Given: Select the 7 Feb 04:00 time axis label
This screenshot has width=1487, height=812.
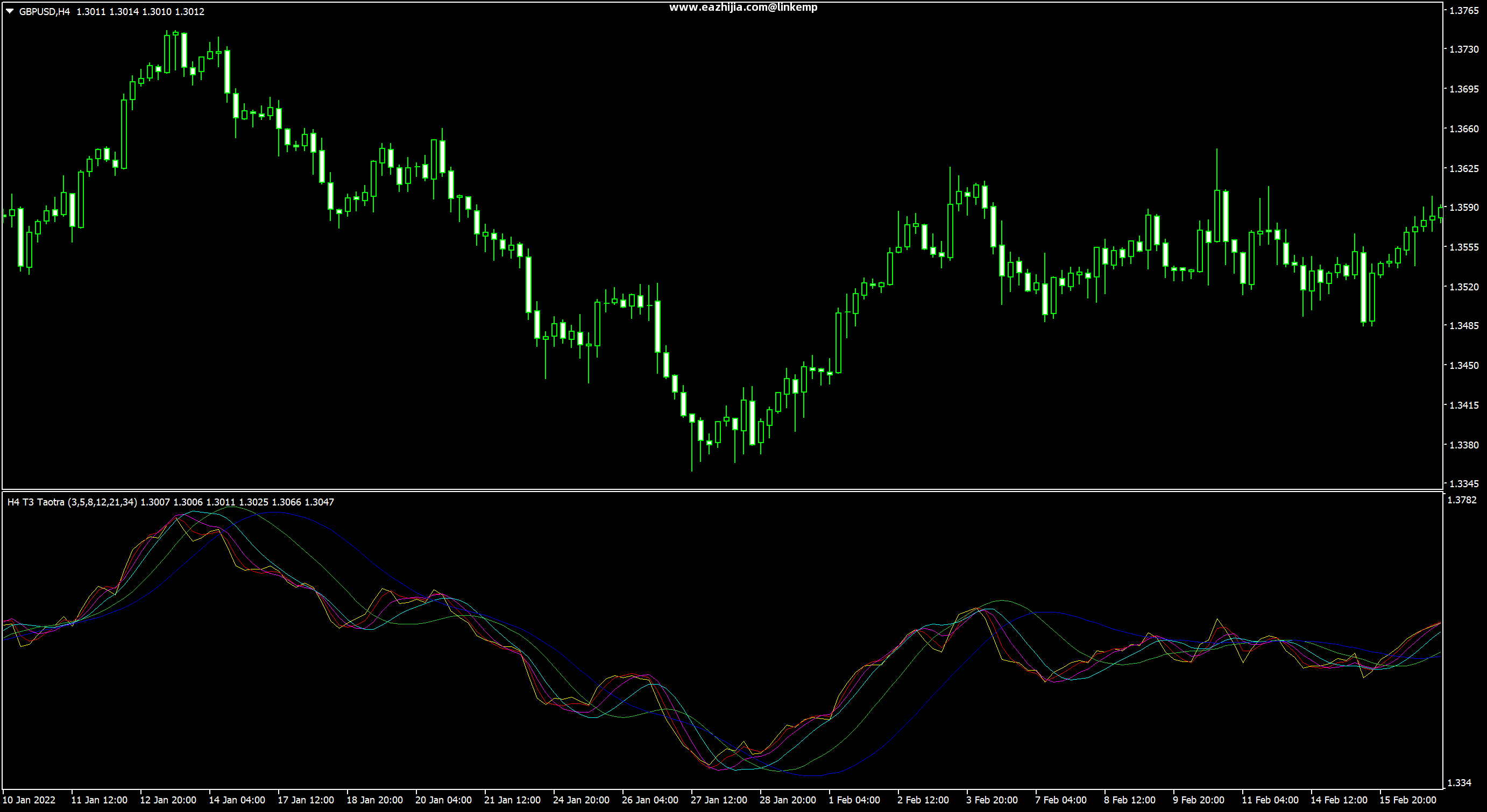Looking at the screenshot, I should (x=1061, y=800).
